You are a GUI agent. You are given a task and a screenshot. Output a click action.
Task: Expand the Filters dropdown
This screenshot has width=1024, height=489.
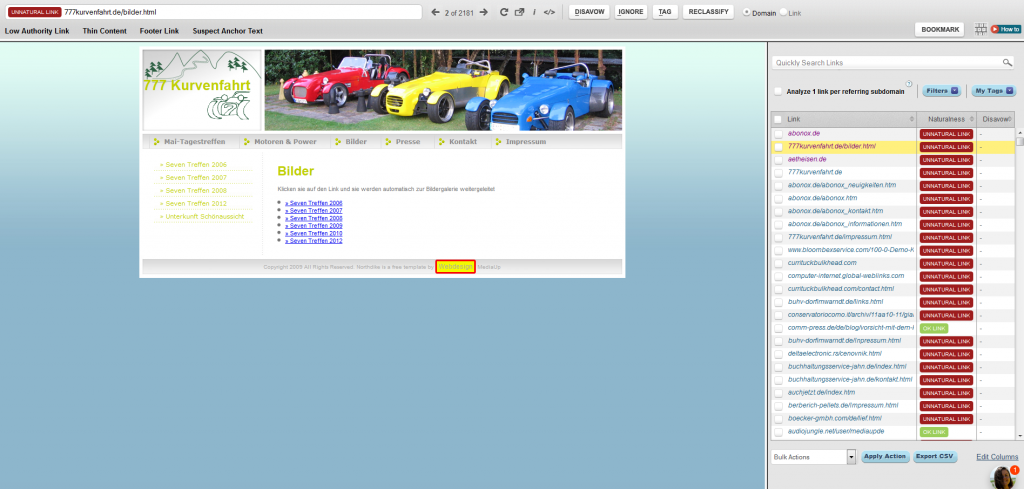pyautogui.click(x=941, y=91)
